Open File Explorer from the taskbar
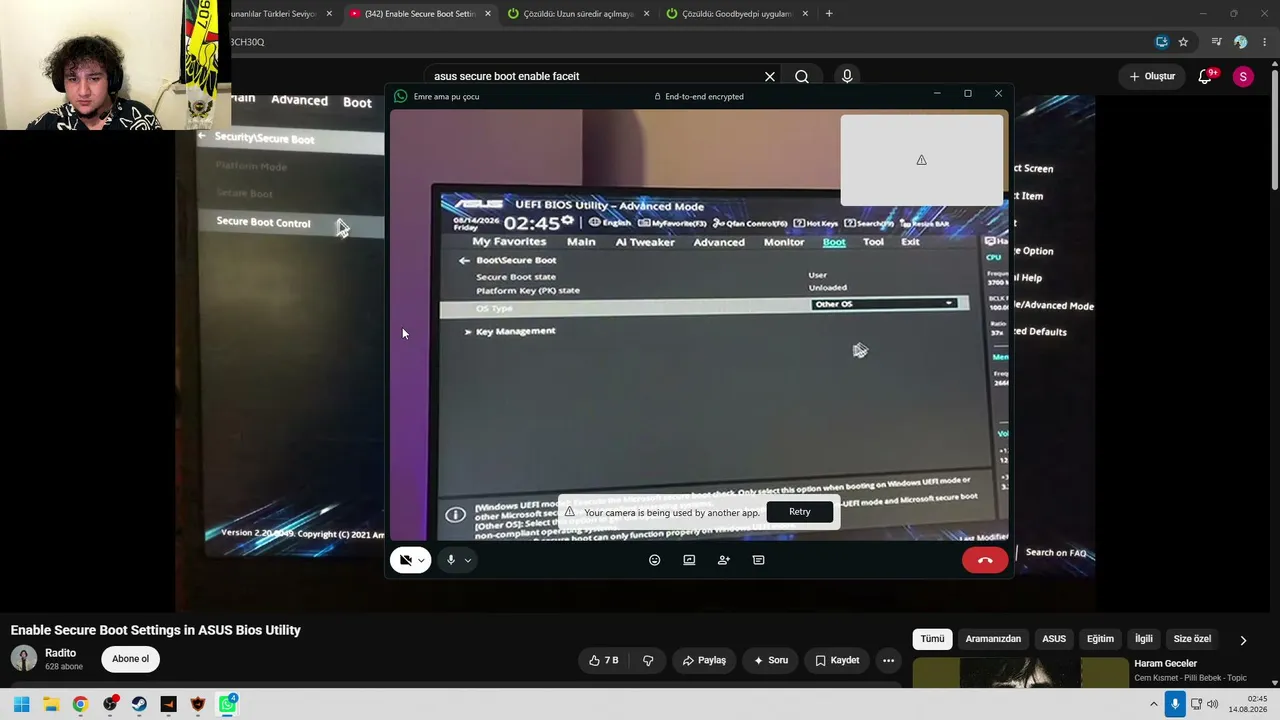This screenshot has height=720, width=1280. (51, 704)
